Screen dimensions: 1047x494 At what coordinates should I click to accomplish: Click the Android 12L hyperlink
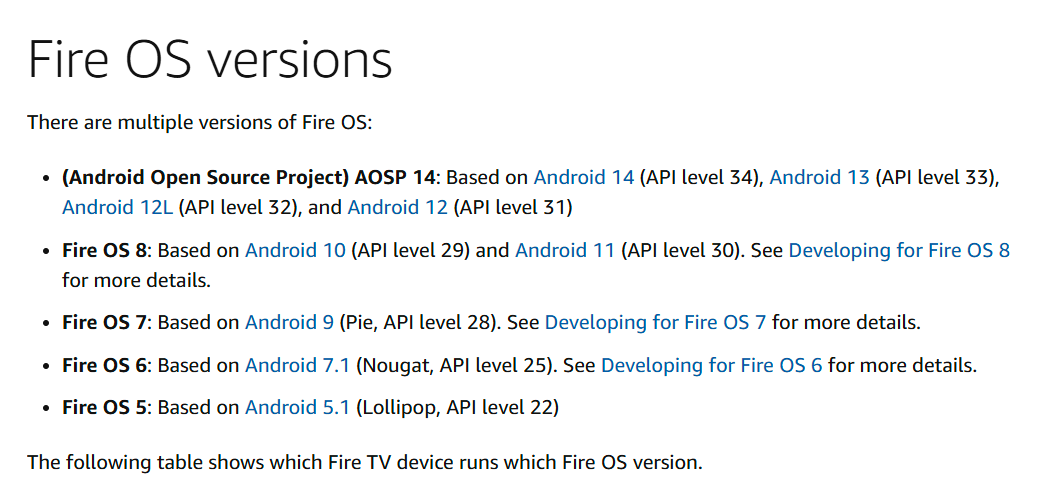118,208
